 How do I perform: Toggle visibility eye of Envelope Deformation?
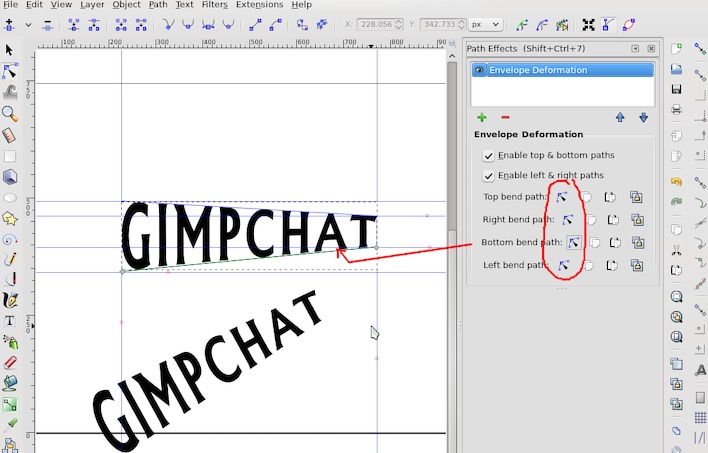[x=479, y=70]
